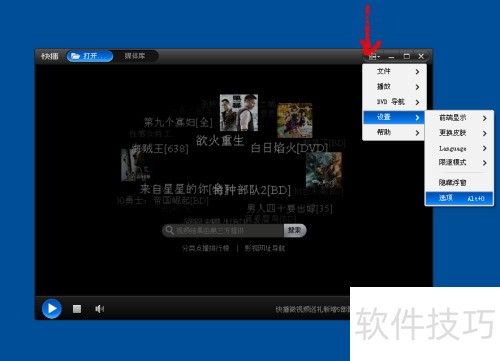Click the 快播 logo in the title bar
Viewport: 500px width, 361px height.
click(50, 56)
